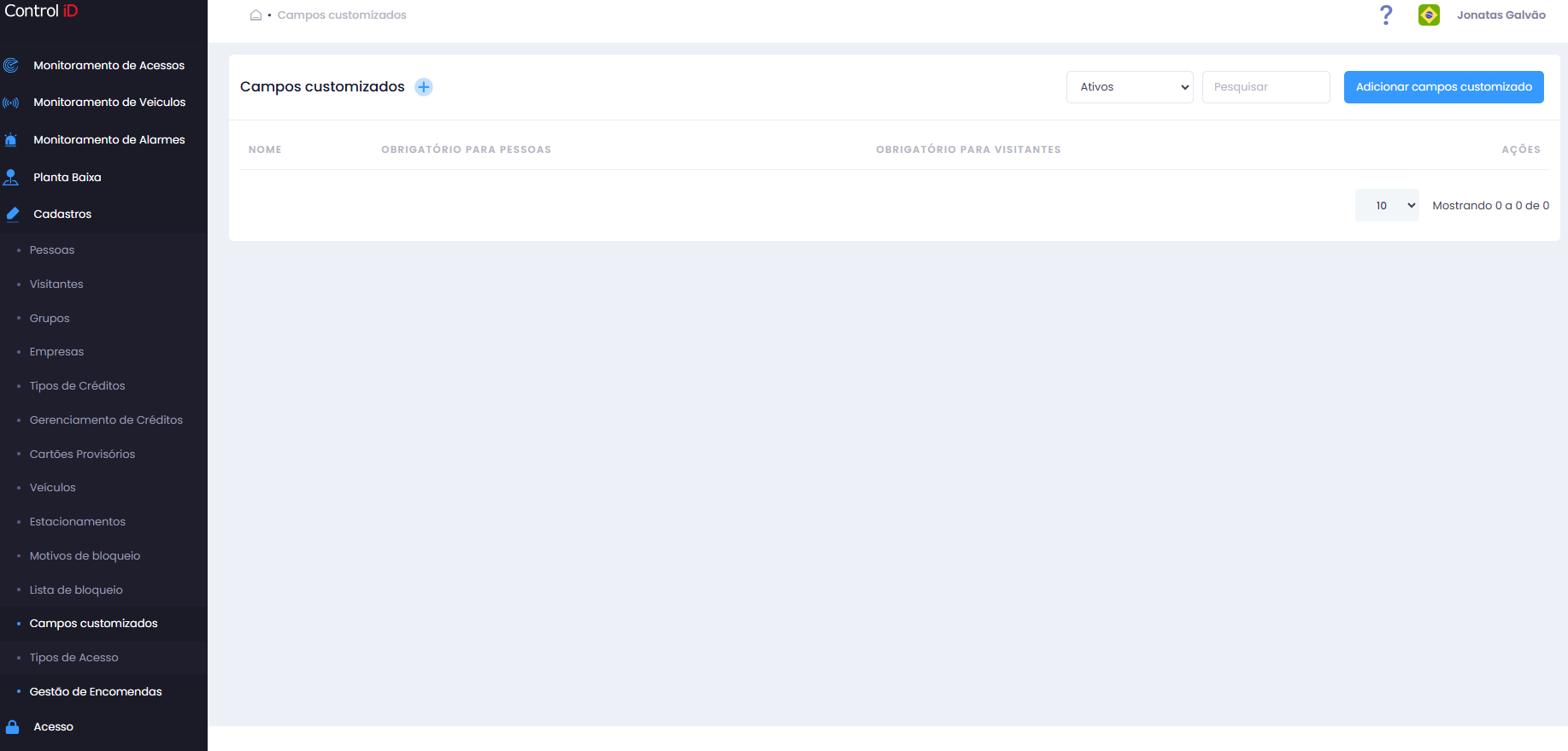Viewport: 1568px width, 751px height.
Task: Click the Cadastros pencil icon
Action: coord(12,214)
